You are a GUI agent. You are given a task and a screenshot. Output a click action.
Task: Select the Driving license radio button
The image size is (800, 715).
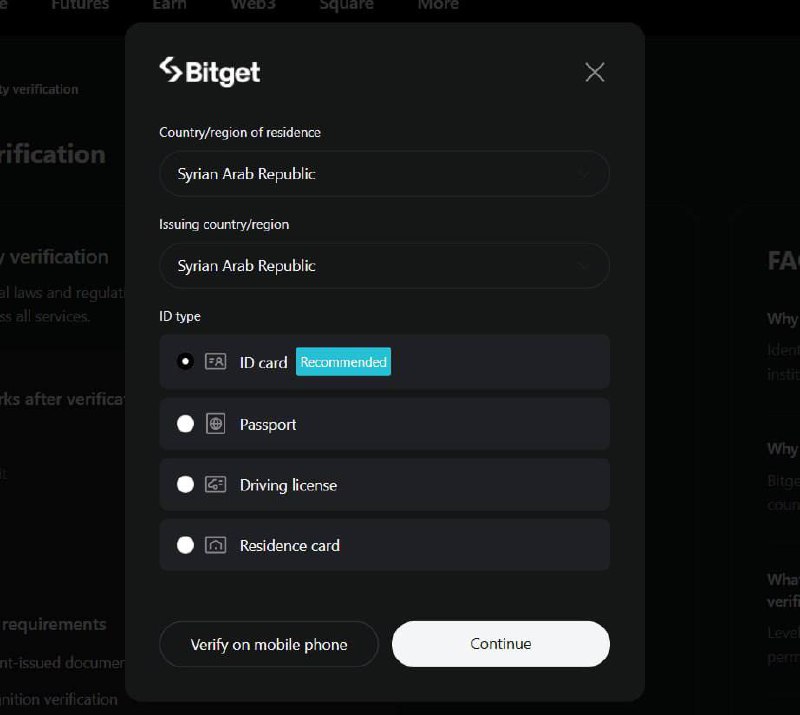pos(185,484)
